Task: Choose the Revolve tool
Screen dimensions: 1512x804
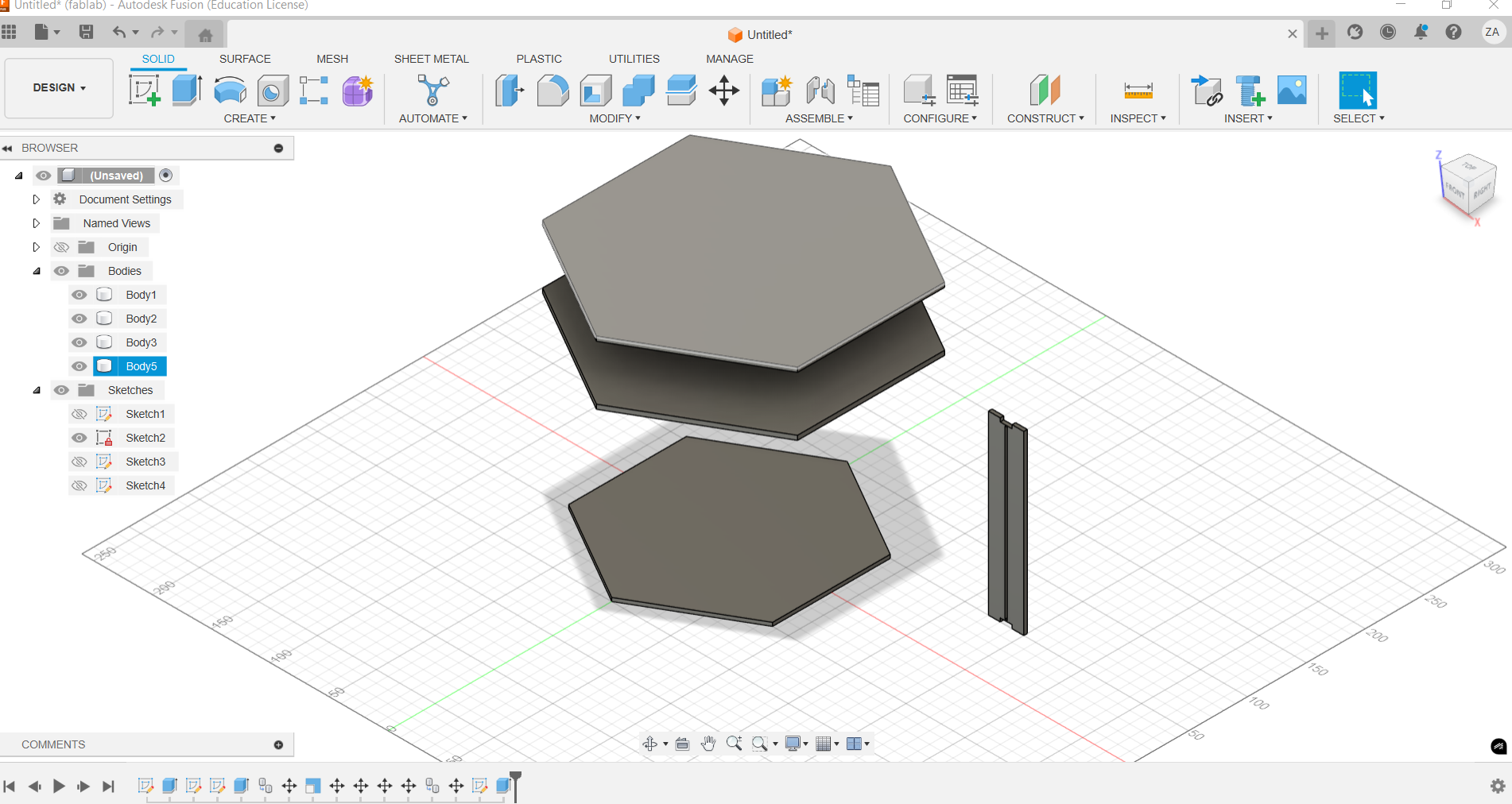Action: (230, 91)
